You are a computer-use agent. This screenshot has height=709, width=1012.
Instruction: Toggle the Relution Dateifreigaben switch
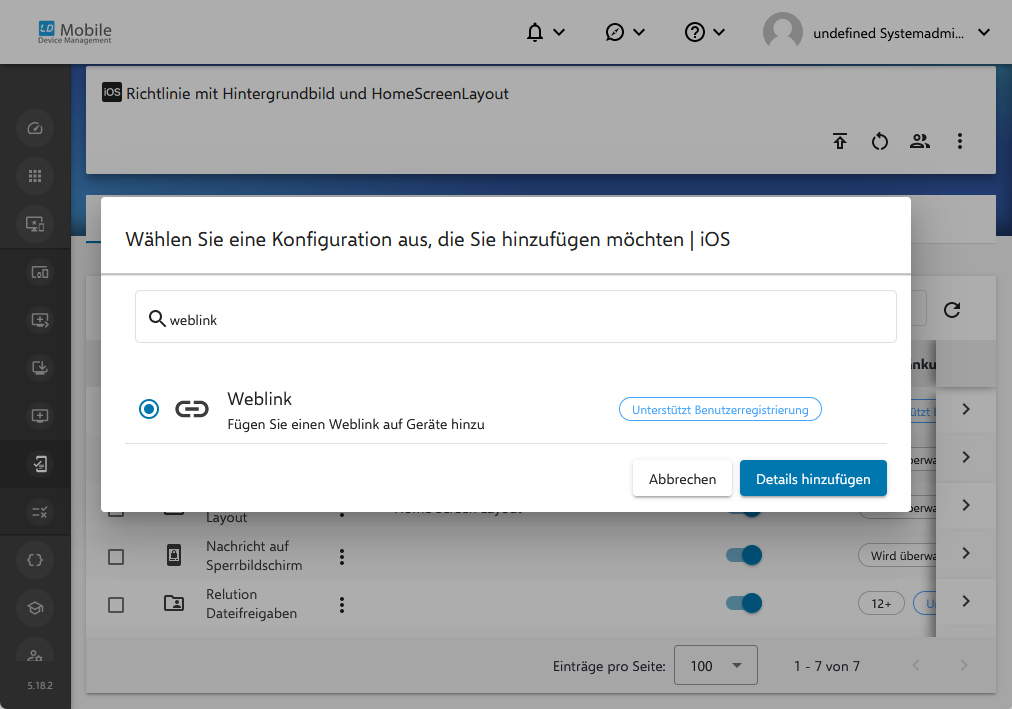point(744,603)
